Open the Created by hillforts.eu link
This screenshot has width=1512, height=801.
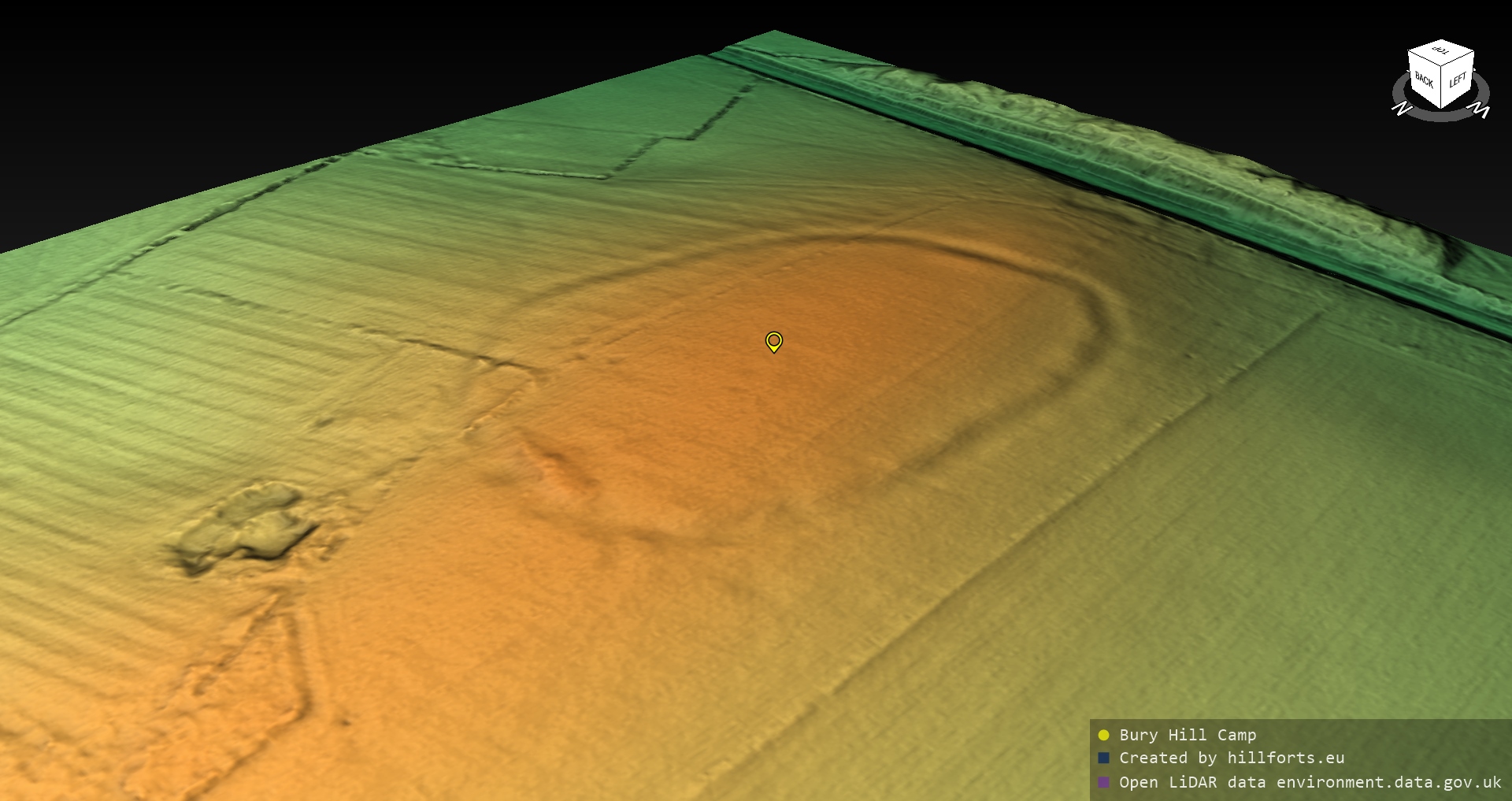pos(1232,758)
